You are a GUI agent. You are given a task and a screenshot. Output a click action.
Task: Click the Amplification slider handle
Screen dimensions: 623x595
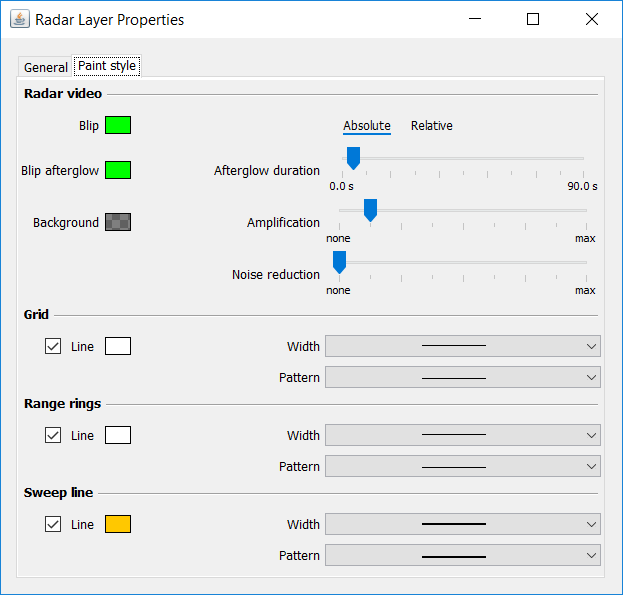[x=370, y=210]
